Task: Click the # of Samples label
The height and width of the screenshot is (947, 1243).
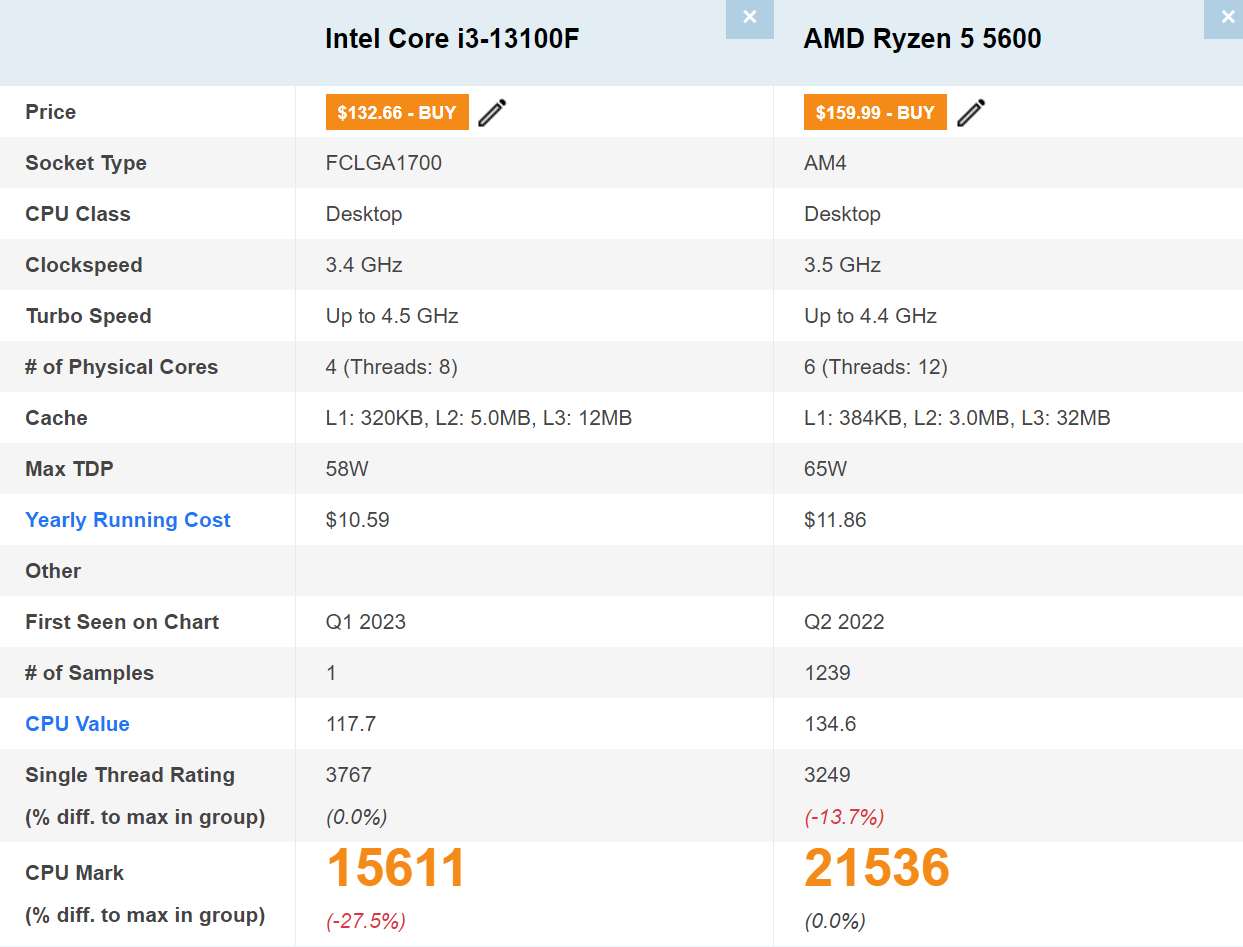Action: pos(90,673)
